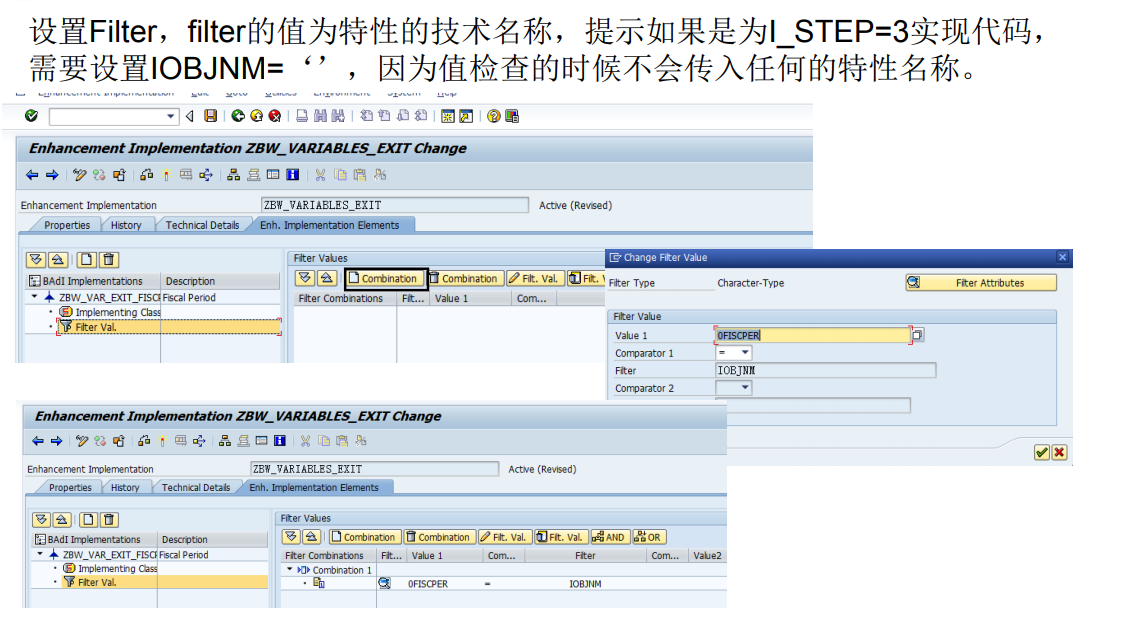Open help using the question mark toolbar icon
Image resolution: width=1132 pixels, height=622 pixels.
click(493, 115)
